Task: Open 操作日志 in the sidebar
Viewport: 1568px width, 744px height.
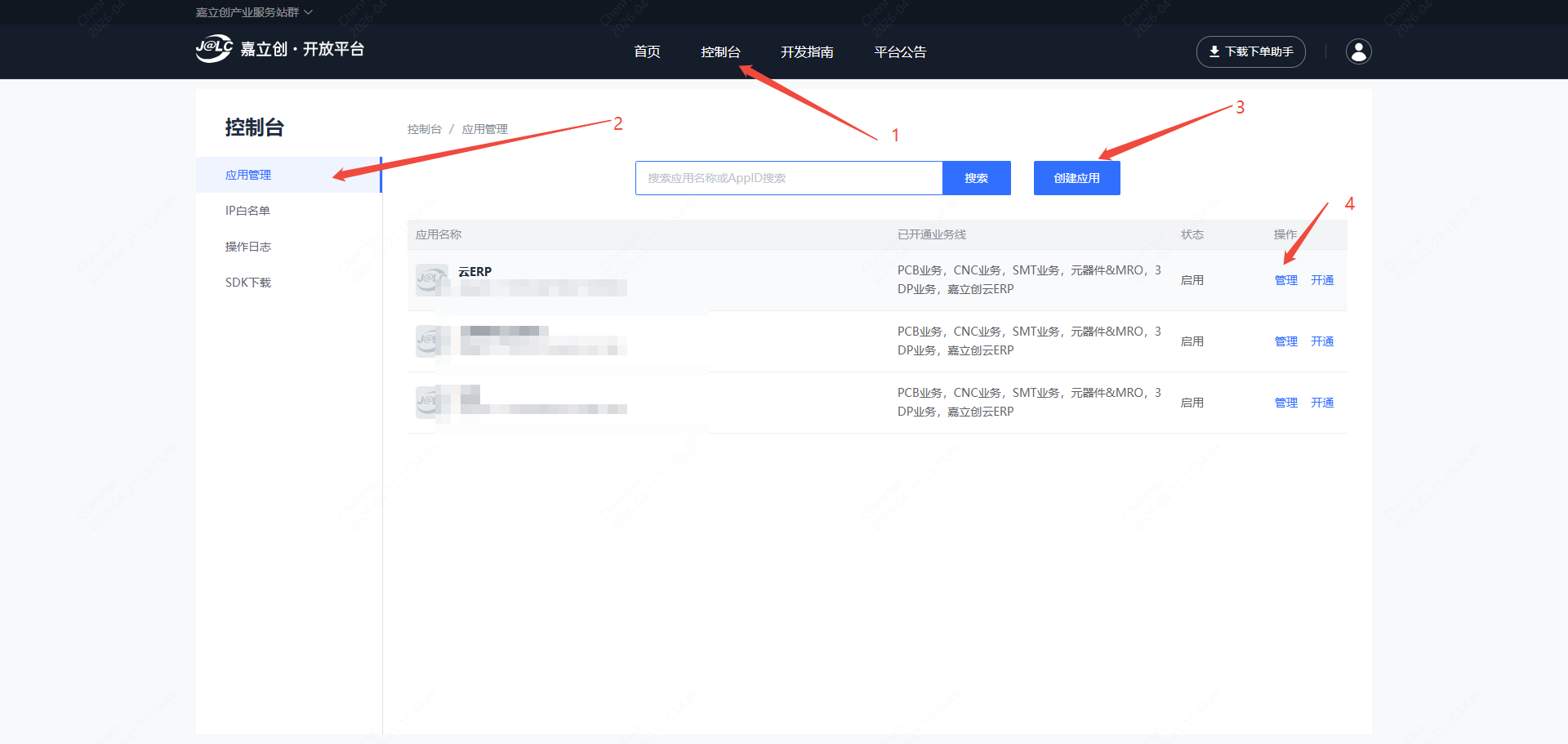Action: 248,247
